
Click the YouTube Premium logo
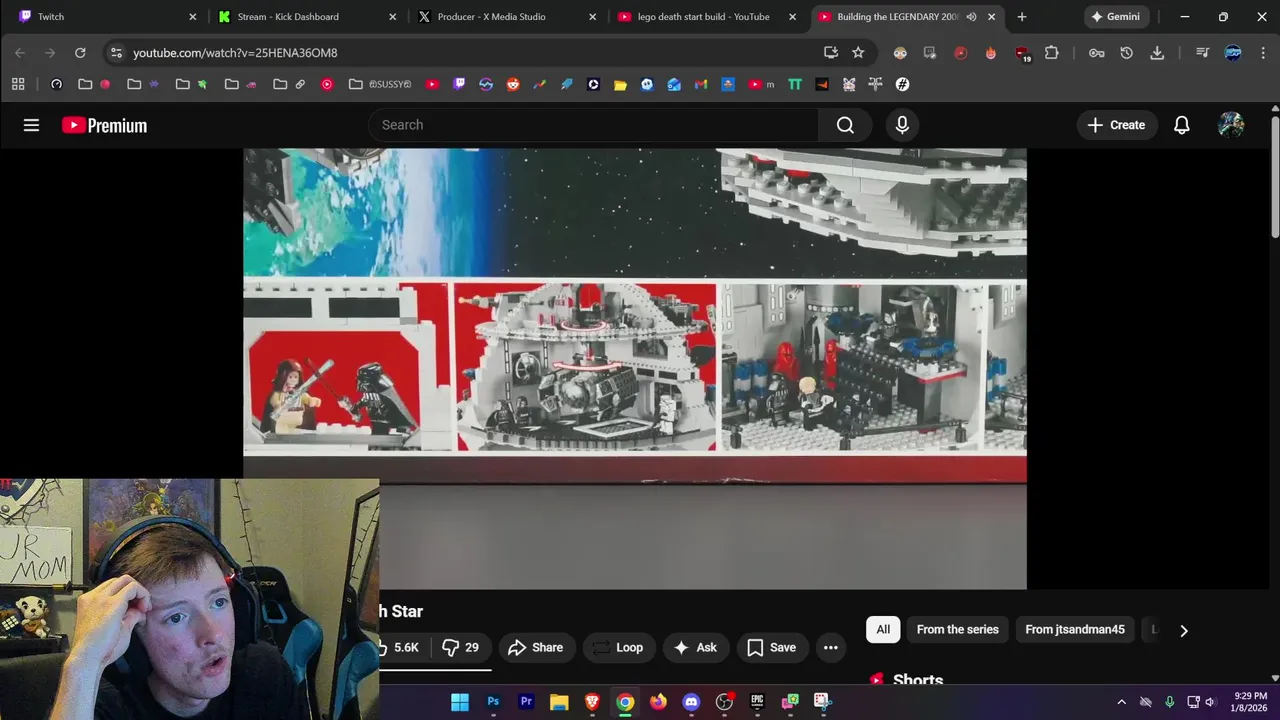click(104, 125)
